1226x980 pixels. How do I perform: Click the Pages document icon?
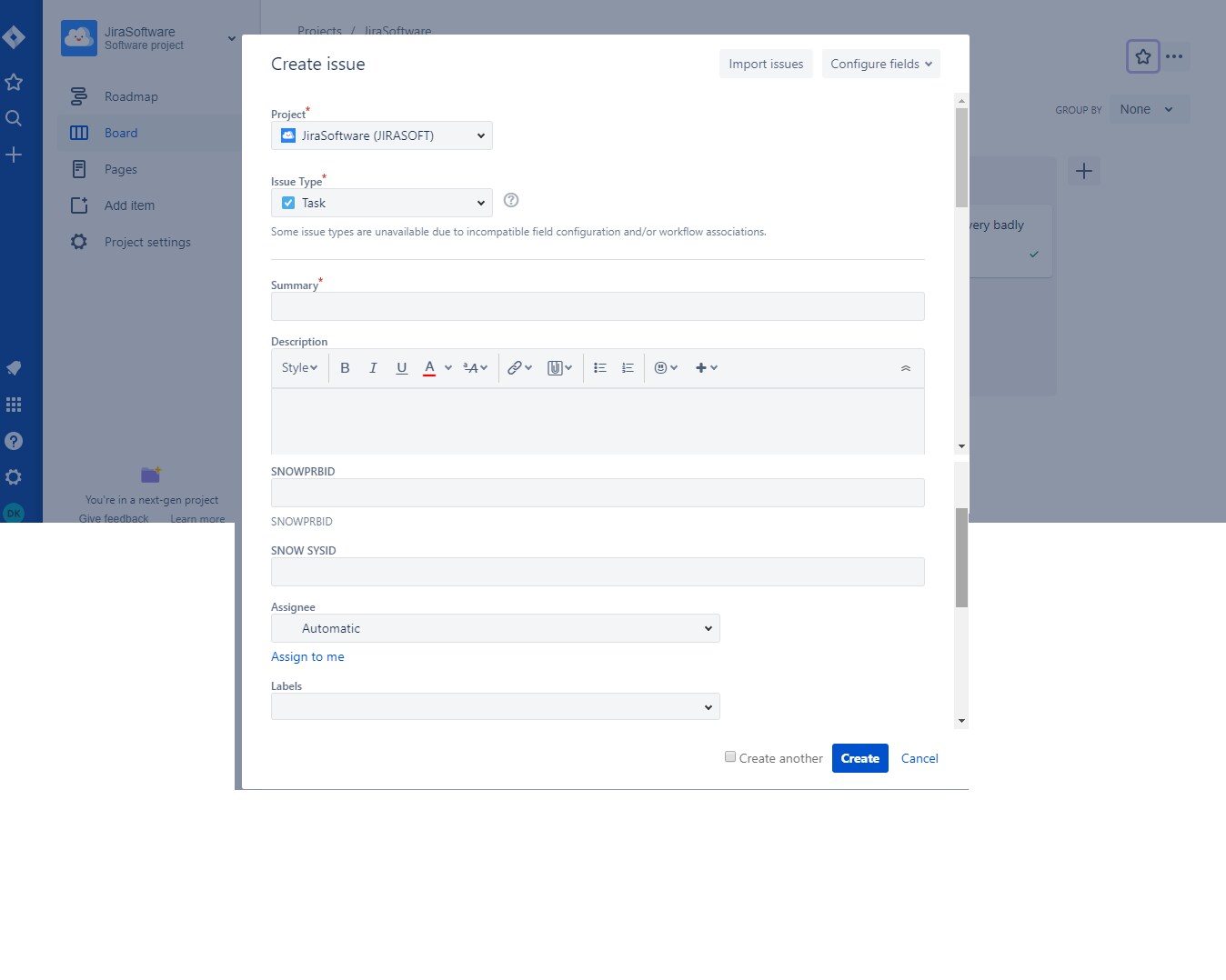(79, 169)
